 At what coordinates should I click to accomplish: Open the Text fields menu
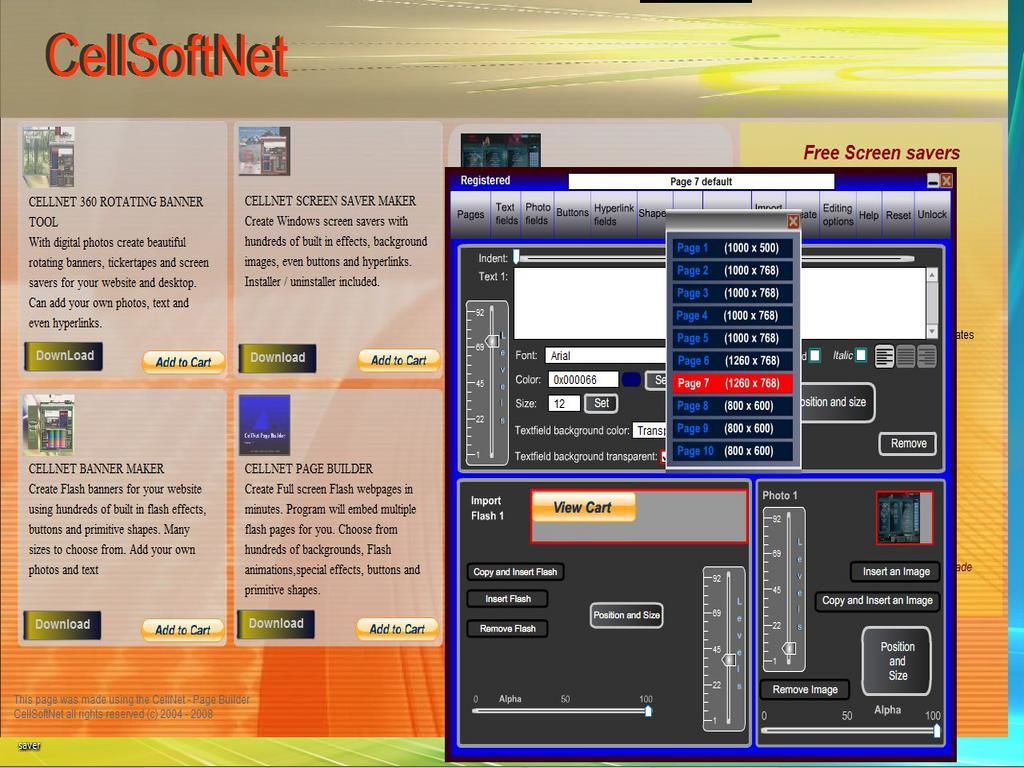[x=506, y=214]
